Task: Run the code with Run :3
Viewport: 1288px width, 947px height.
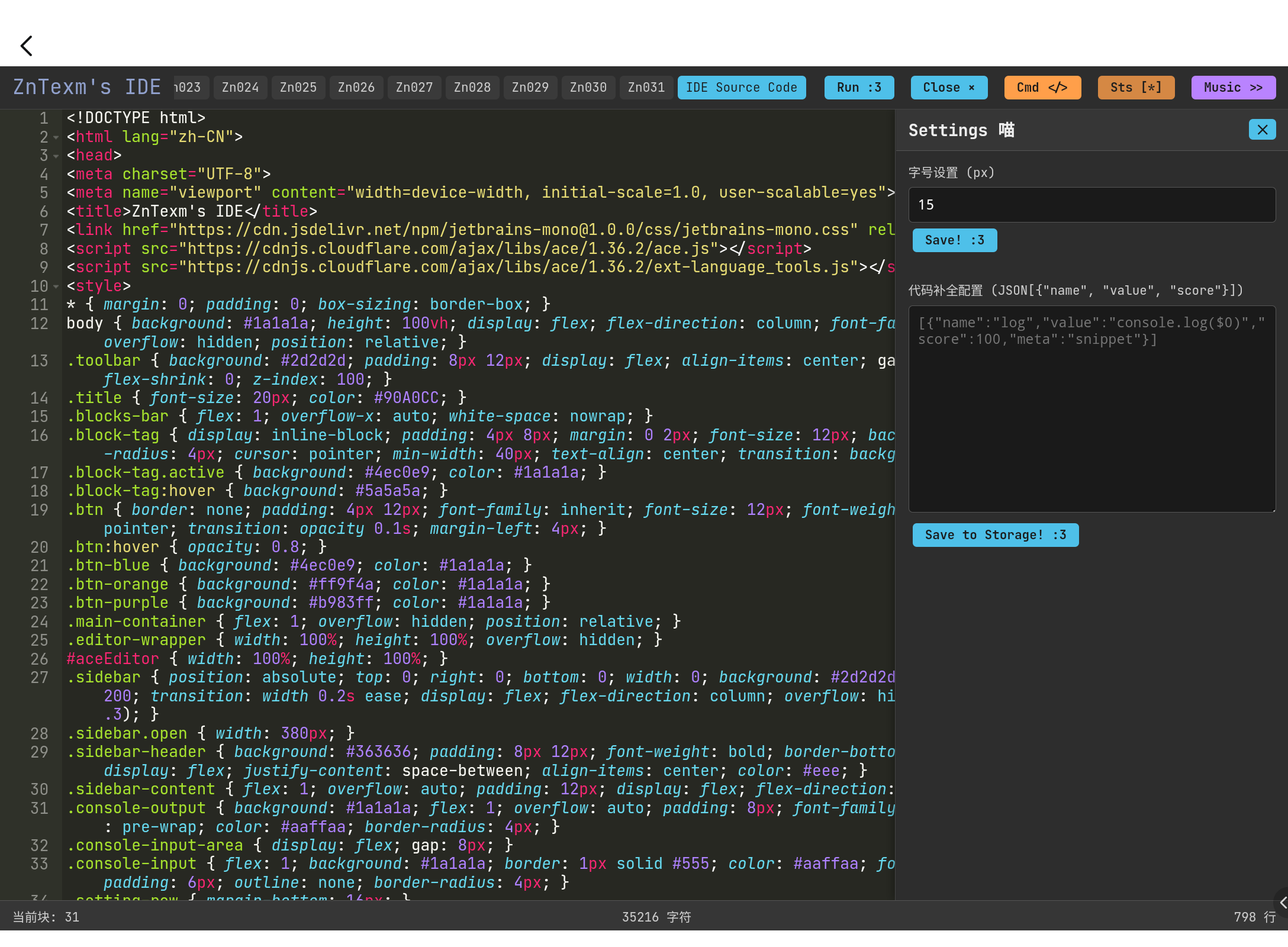Action: pos(859,88)
